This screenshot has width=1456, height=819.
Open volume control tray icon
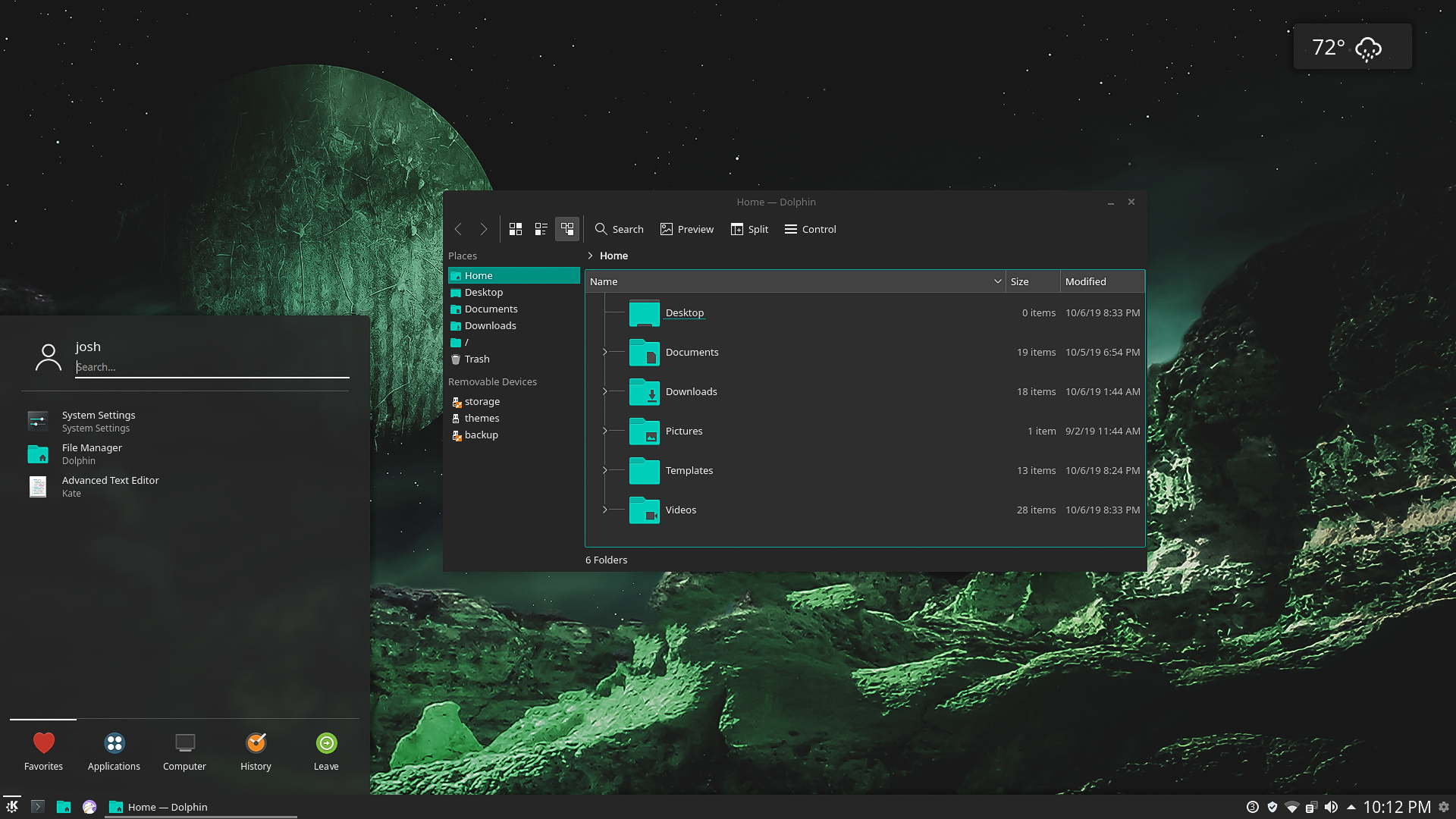(1331, 807)
